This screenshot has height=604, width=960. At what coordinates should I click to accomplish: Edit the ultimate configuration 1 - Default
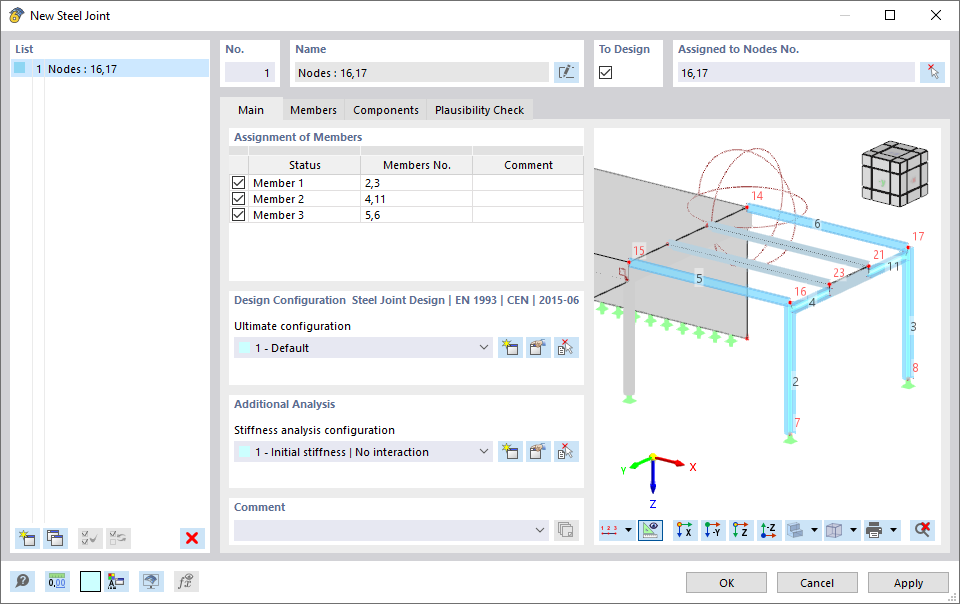[x=538, y=348]
